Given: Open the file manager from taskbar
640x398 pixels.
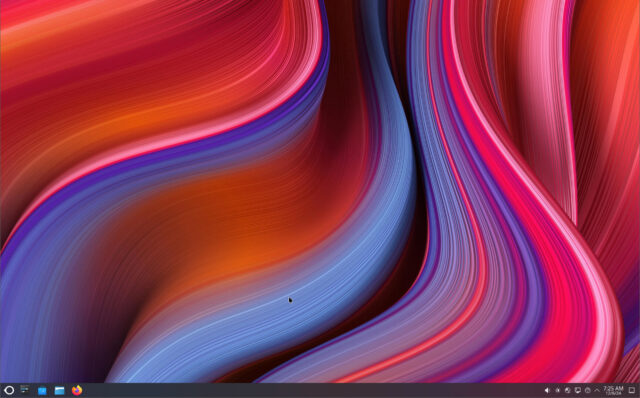Looking at the screenshot, I should tap(60, 391).
